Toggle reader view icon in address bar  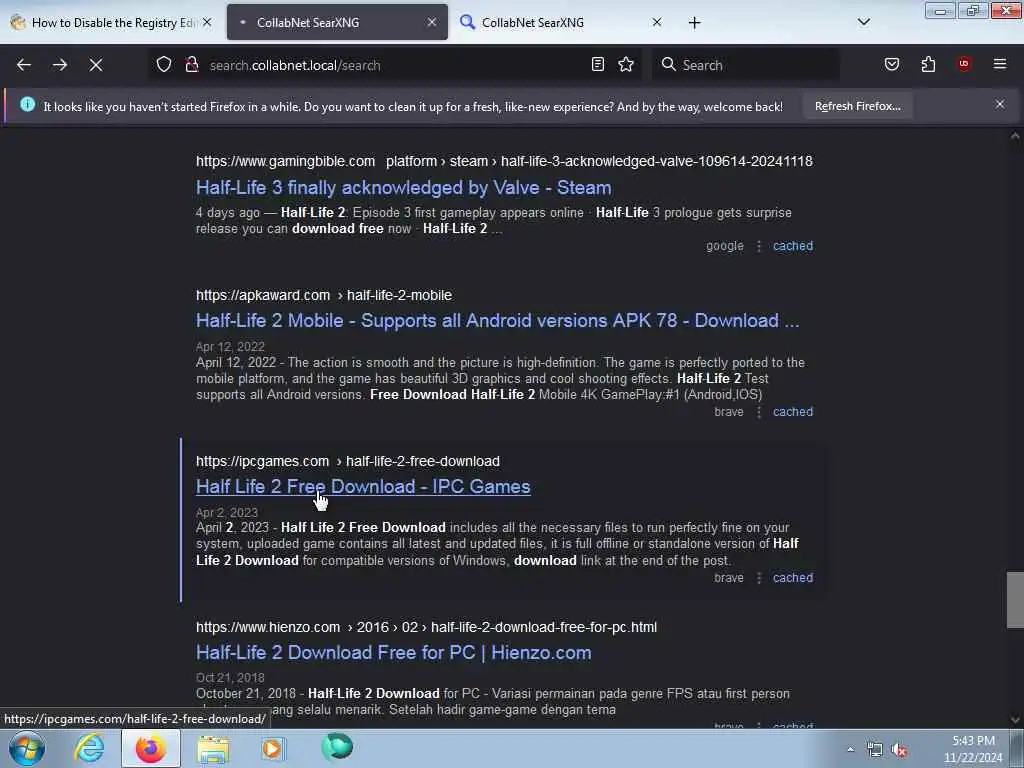click(598, 64)
